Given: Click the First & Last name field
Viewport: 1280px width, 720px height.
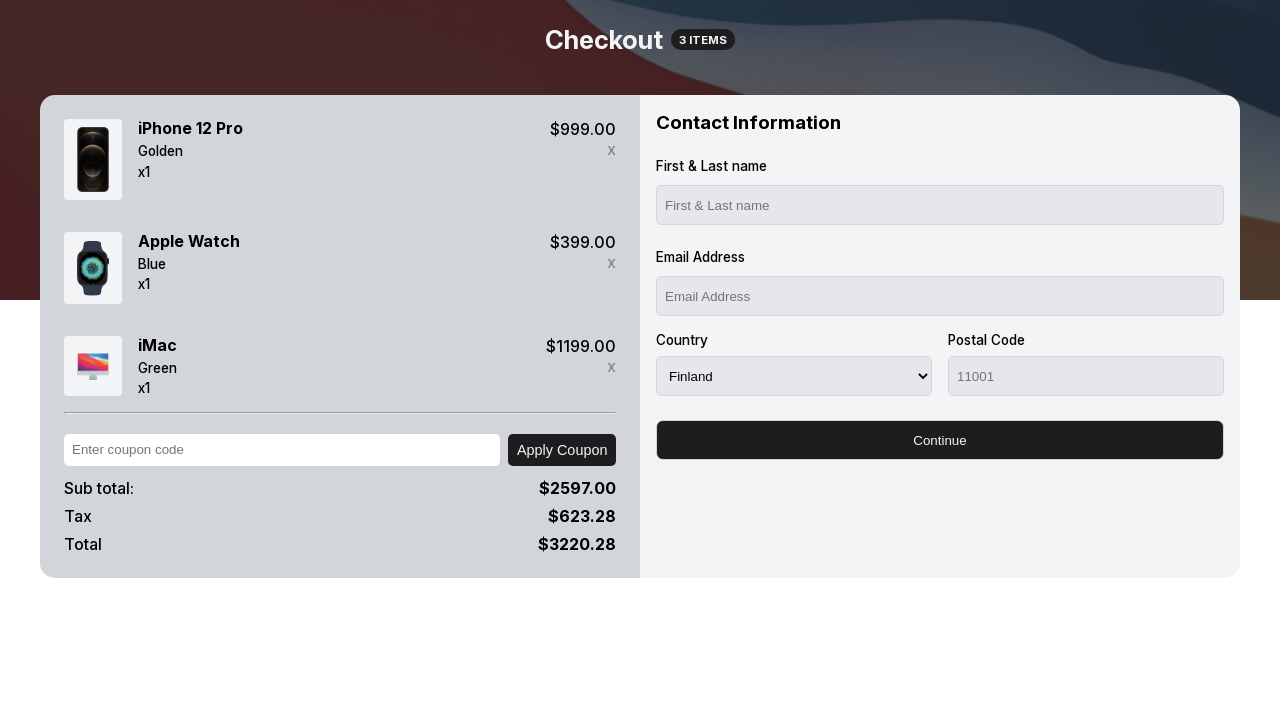Looking at the screenshot, I should pyautogui.click(x=940, y=205).
